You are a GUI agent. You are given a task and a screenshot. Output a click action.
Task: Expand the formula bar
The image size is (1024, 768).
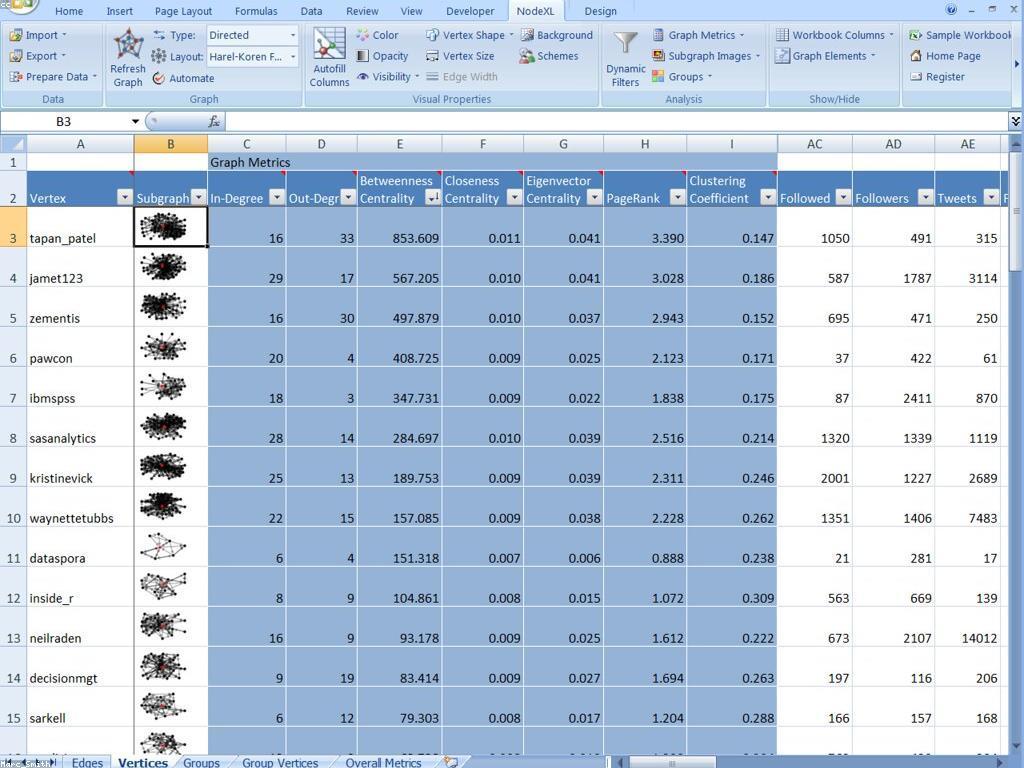coord(1016,121)
